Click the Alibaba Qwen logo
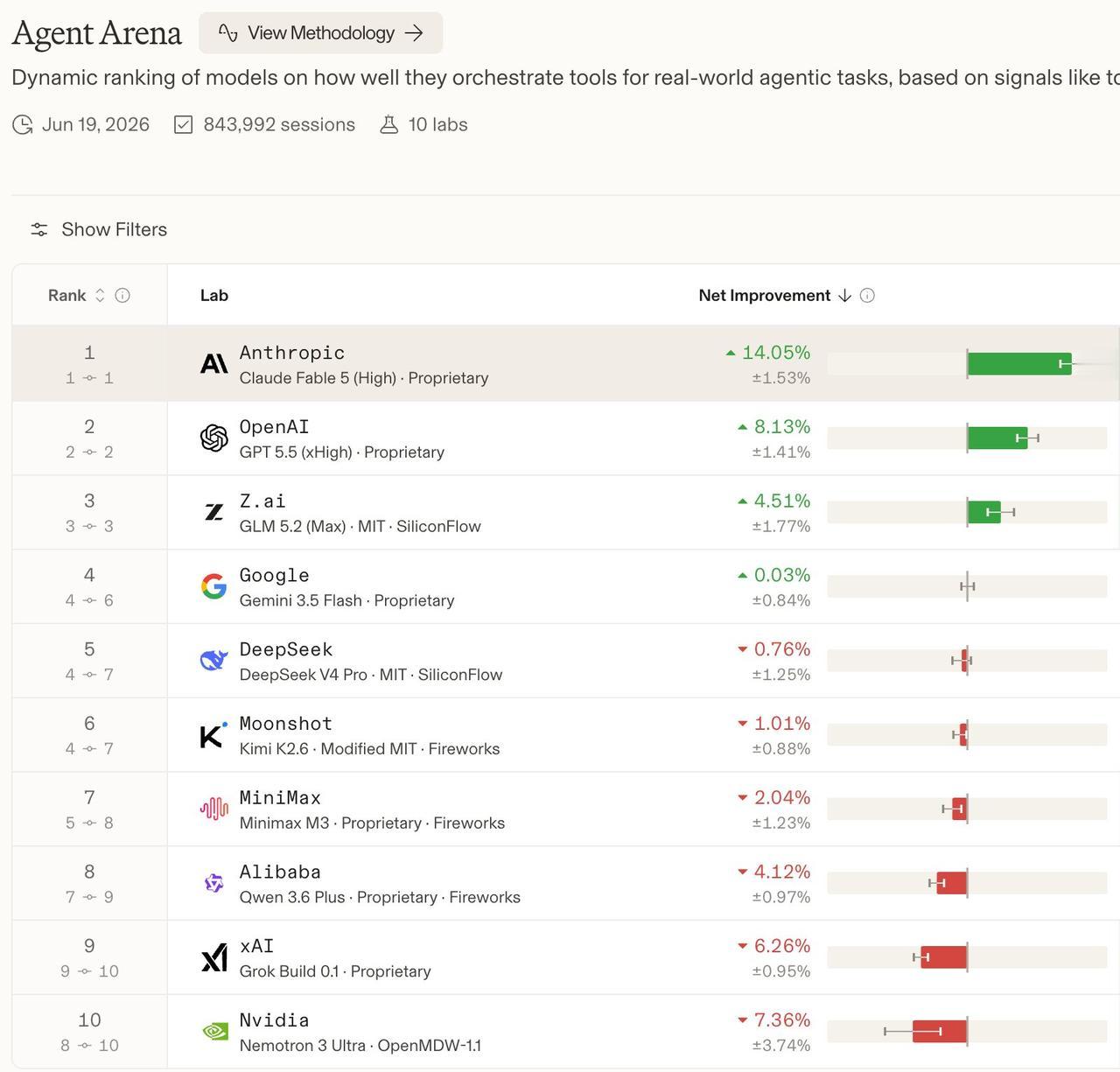The image size is (1120, 1072). click(x=214, y=883)
